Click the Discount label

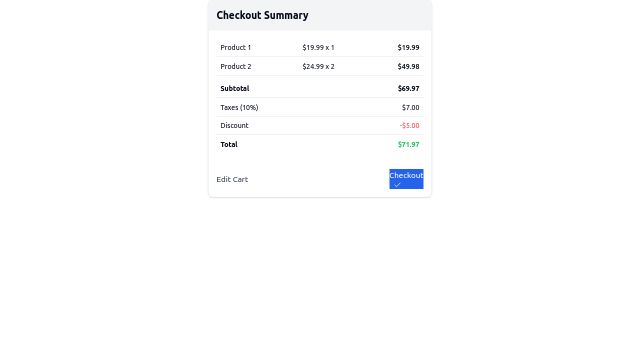pos(234,125)
